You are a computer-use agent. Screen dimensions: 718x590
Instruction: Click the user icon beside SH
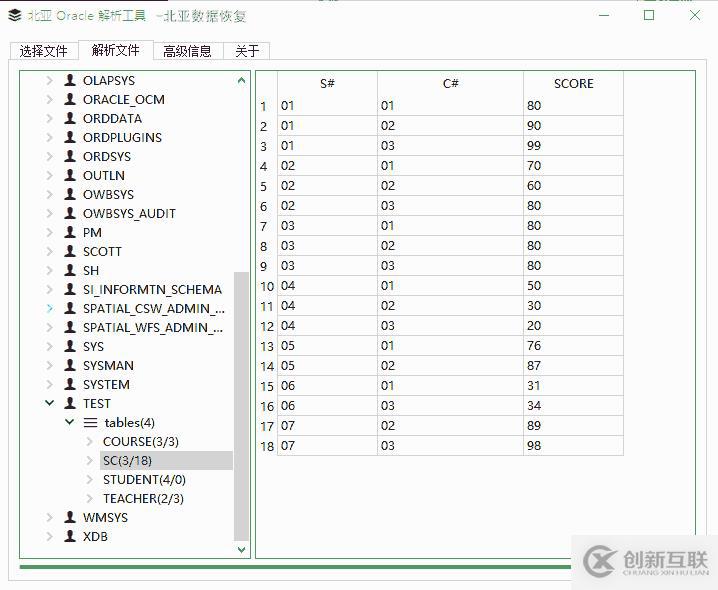70,270
